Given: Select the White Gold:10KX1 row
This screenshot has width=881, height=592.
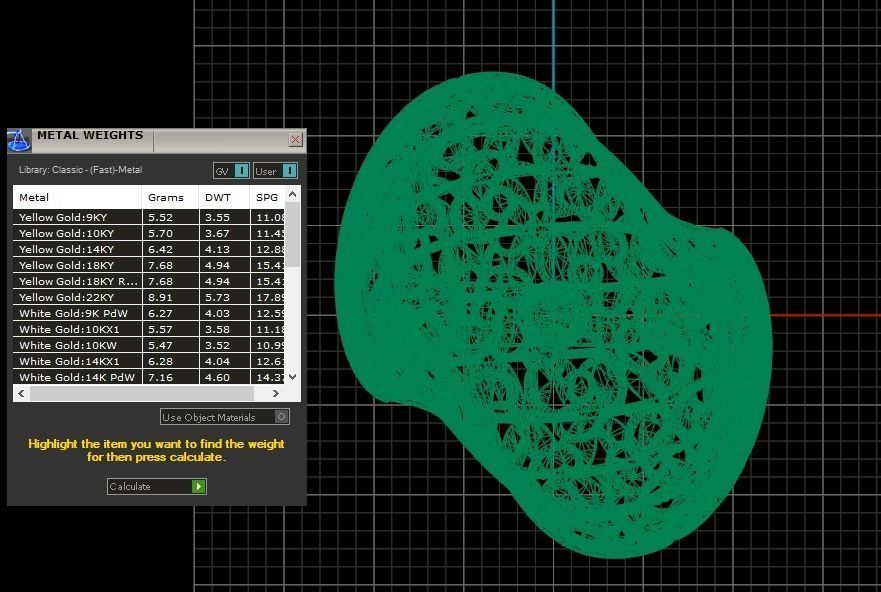Looking at the screenshot, I should coord(148,329).
